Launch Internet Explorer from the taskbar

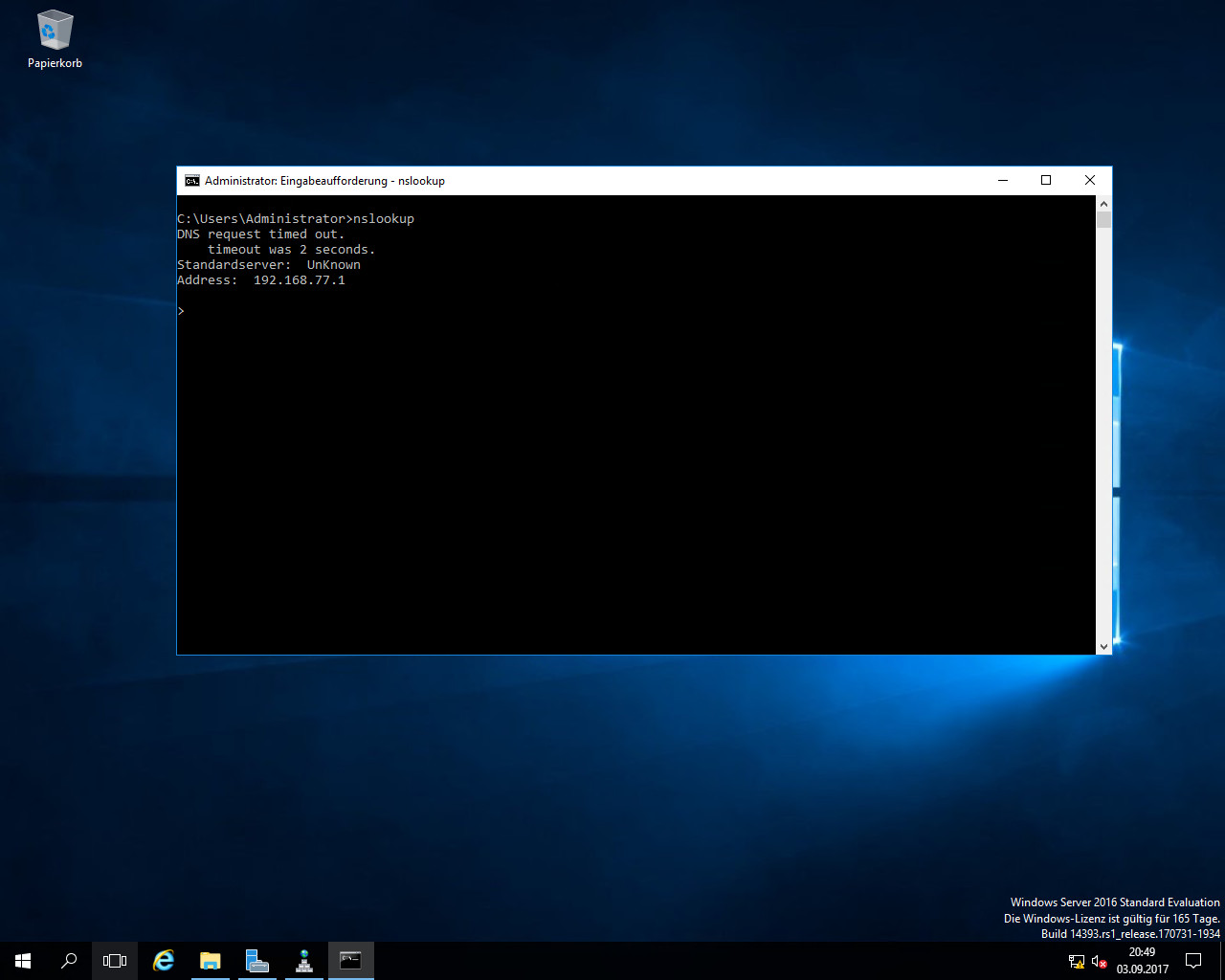(164, 961)
